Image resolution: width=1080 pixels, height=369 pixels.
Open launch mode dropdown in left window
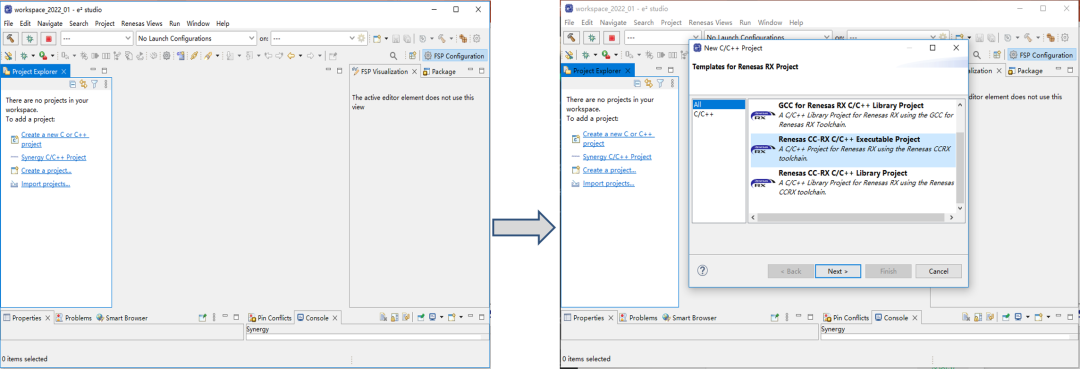96,39
